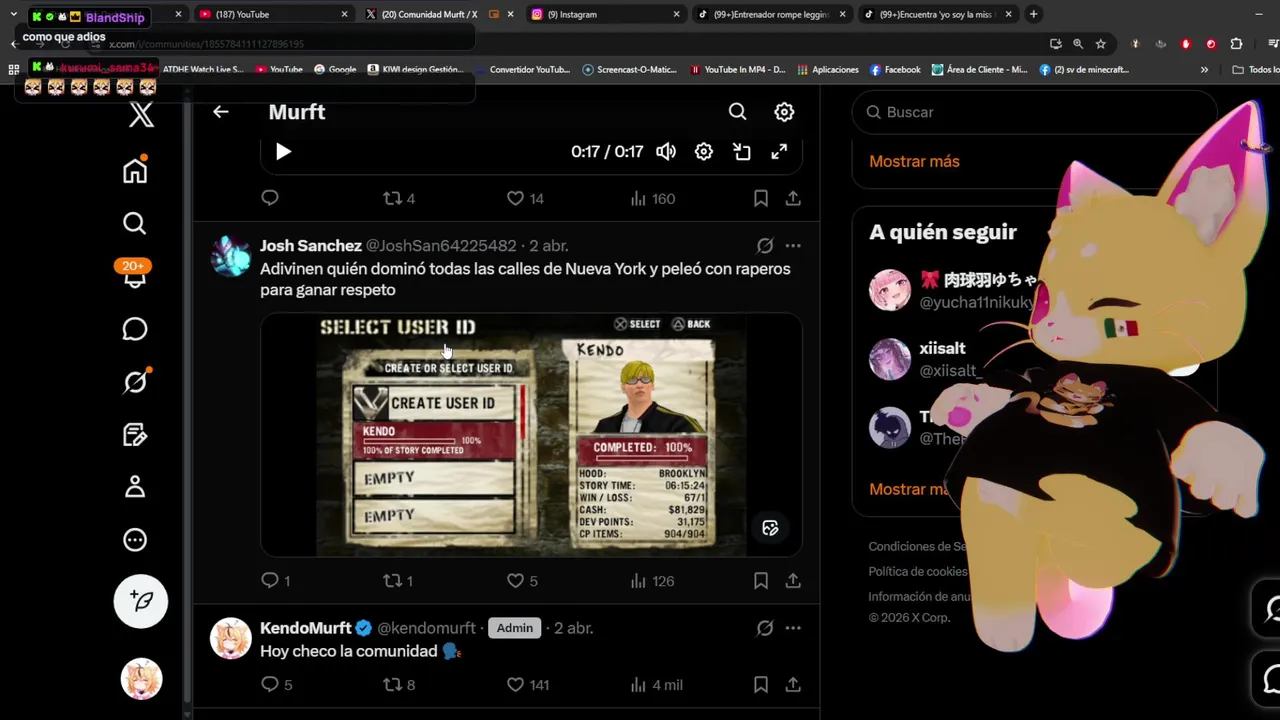Open KendoMurft's avatar
The height and width of the screenshot is (720, 1280).
231,638
